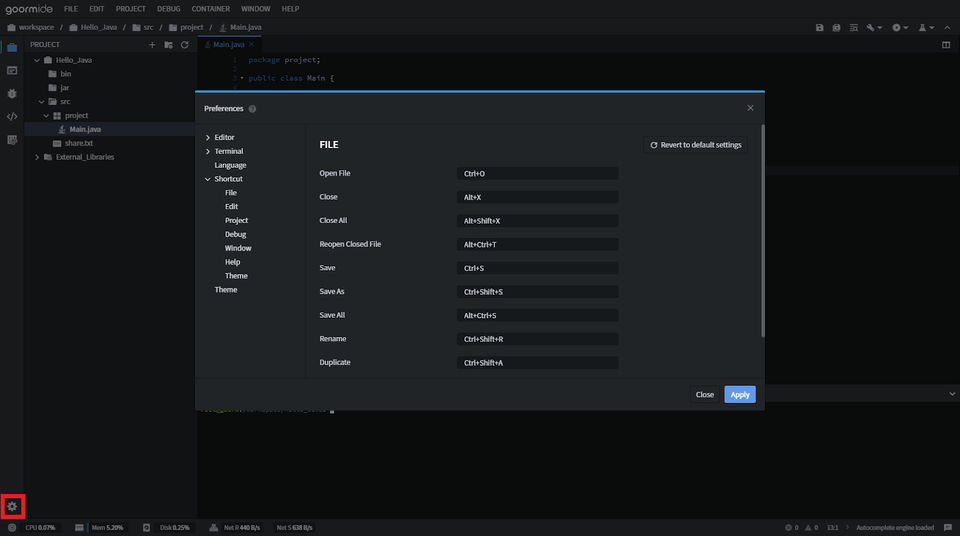The image size is (960, 536).
Task: Close the Main.java editor tab
Action: point(252,45)
